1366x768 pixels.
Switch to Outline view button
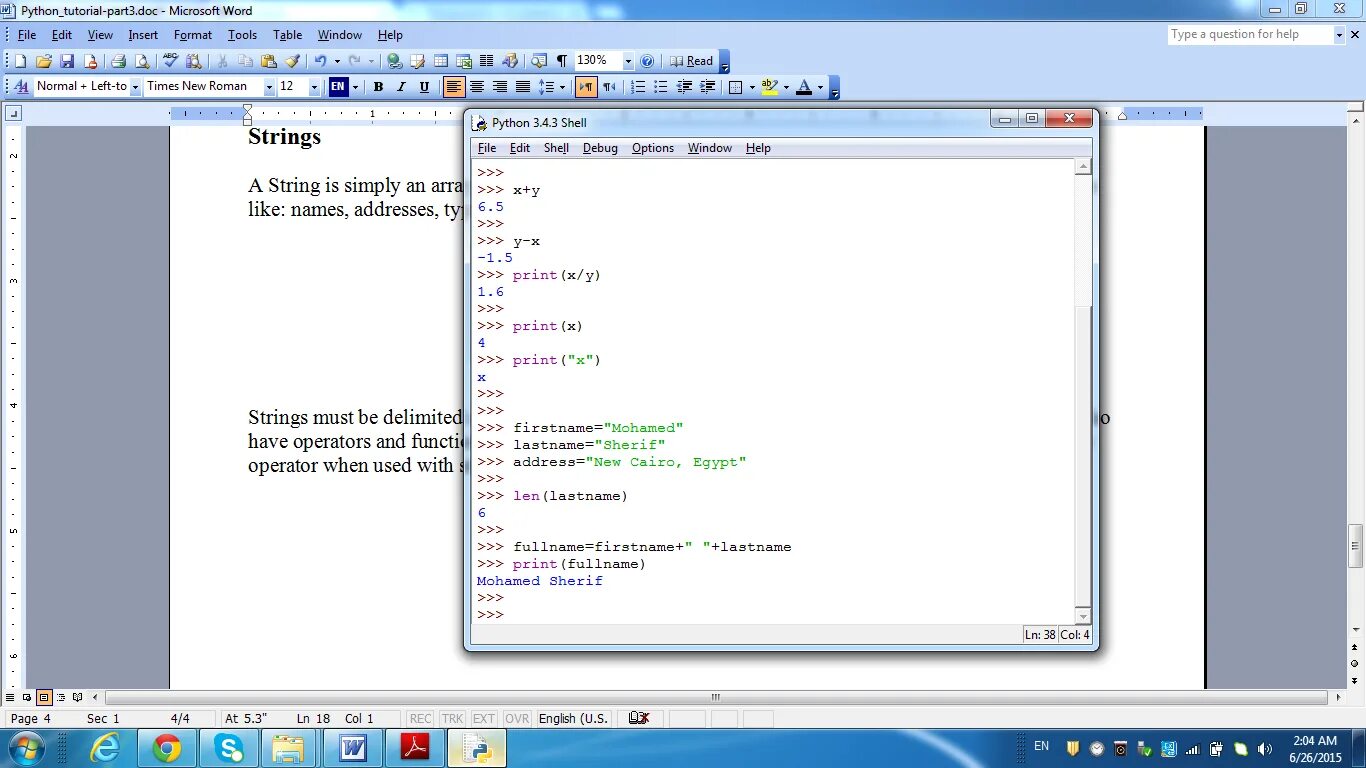61,697
